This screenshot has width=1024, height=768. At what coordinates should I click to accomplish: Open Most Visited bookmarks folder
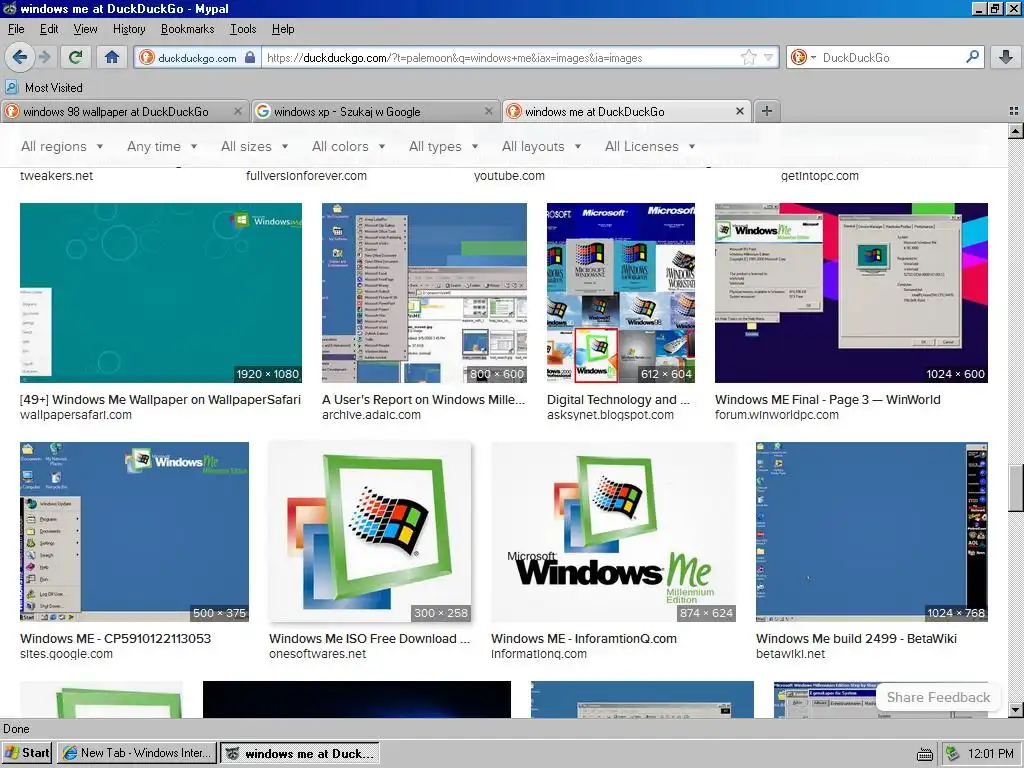tap(44, 88)
